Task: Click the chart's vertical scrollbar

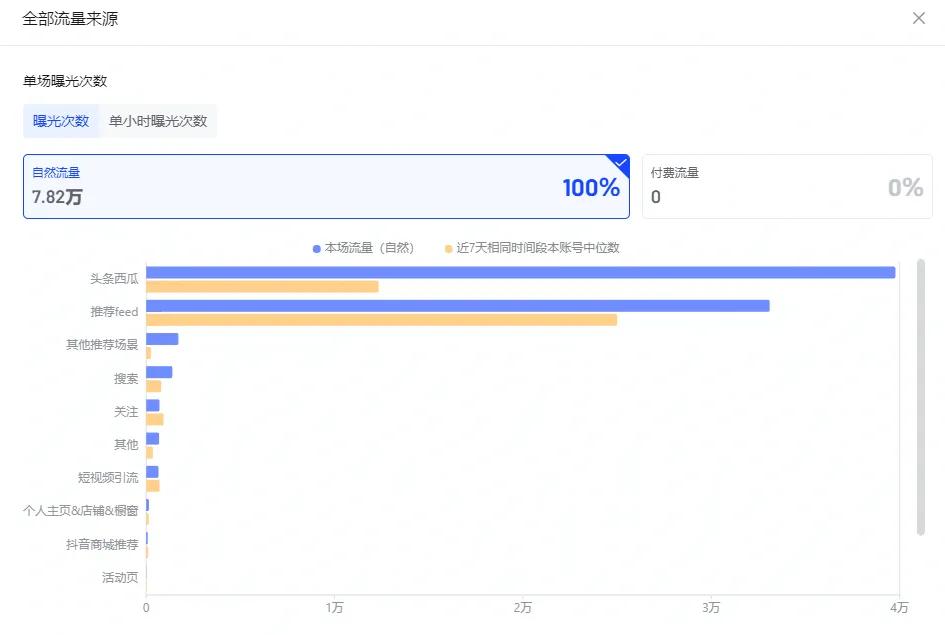Action: [921, 400]
